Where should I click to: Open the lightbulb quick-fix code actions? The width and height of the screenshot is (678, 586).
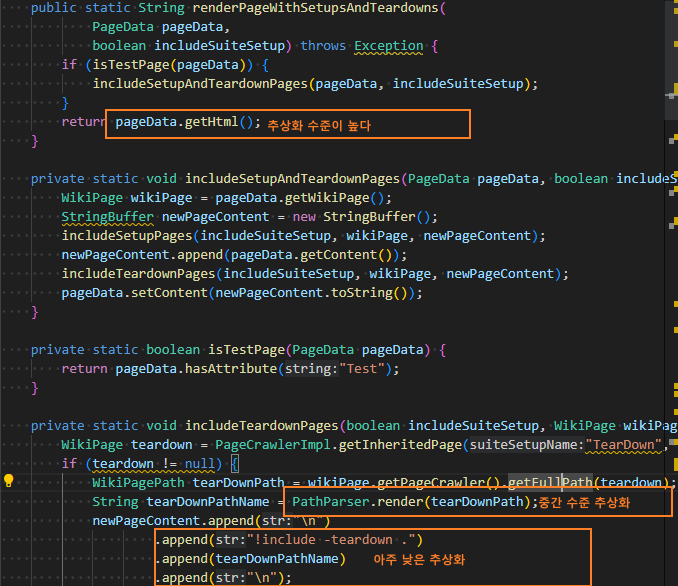click(9, 480)
